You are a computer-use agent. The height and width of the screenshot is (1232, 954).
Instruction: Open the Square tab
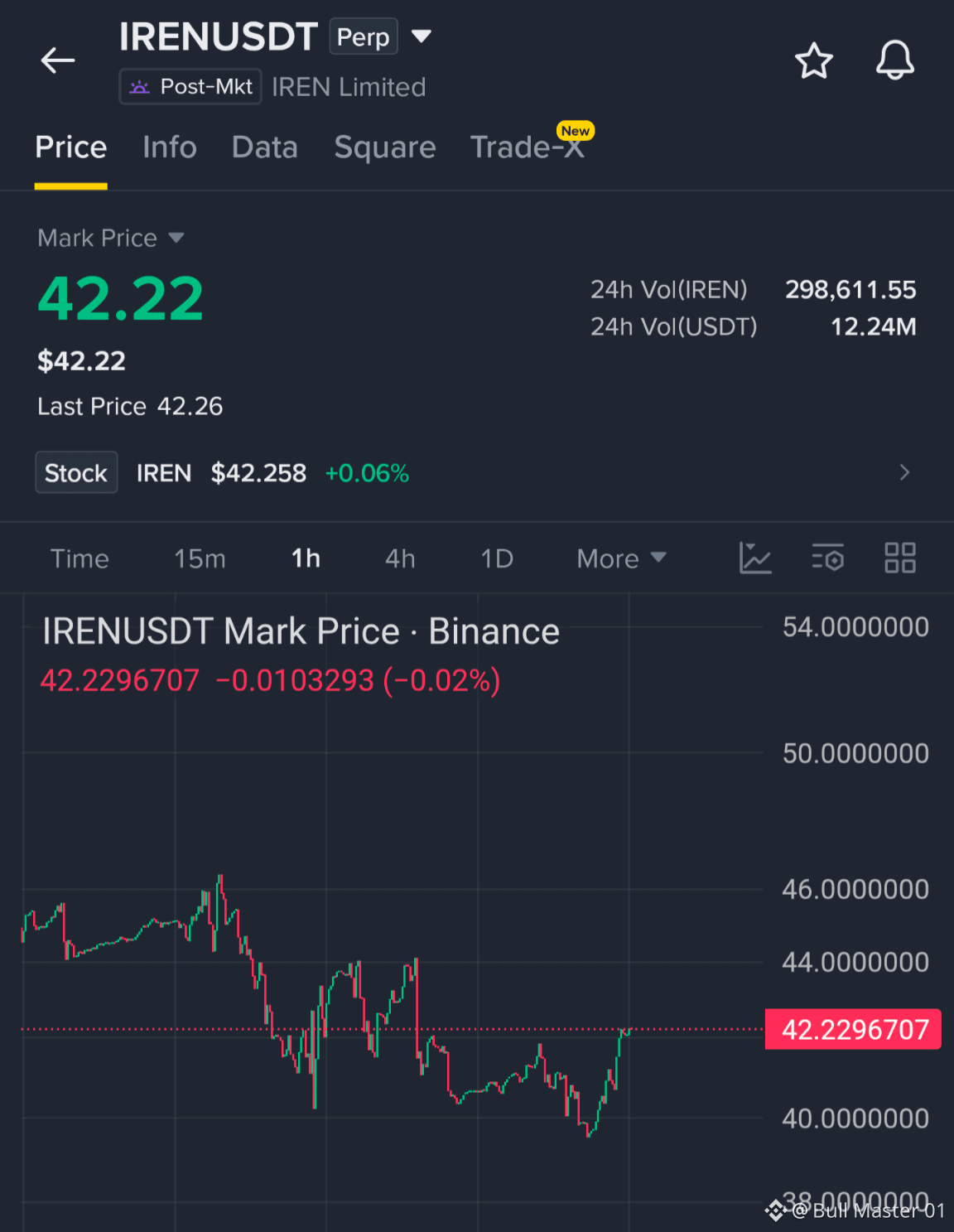pos(385,147)
